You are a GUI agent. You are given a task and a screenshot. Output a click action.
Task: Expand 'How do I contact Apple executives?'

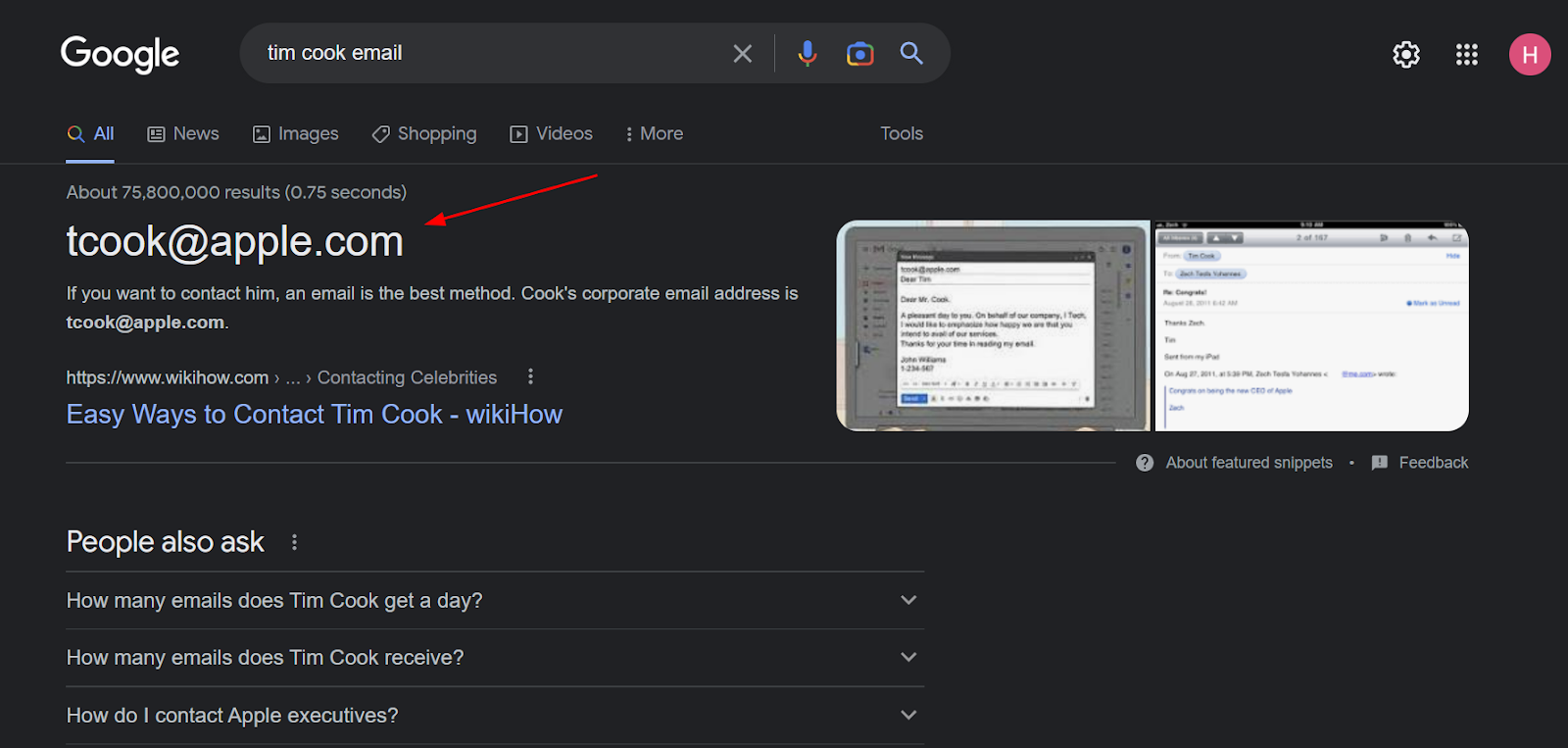495,716
